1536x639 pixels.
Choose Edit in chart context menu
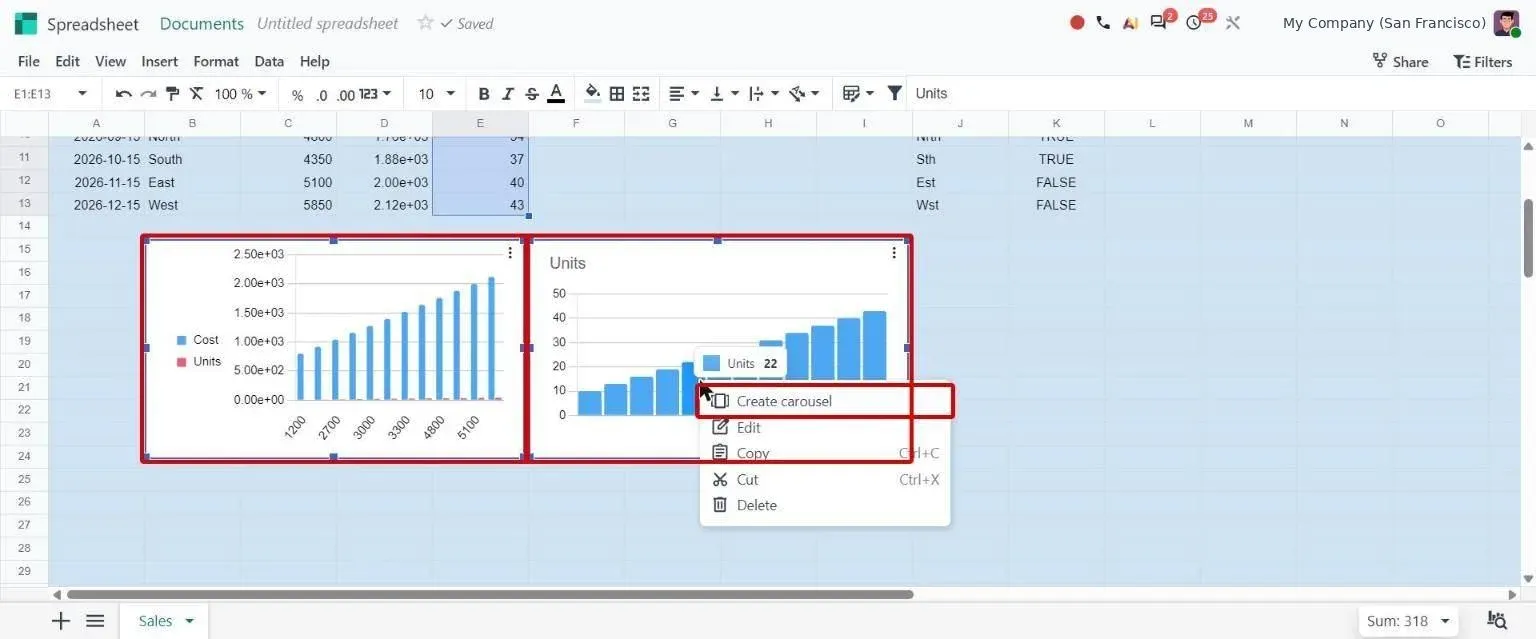(x=825, y=427)
